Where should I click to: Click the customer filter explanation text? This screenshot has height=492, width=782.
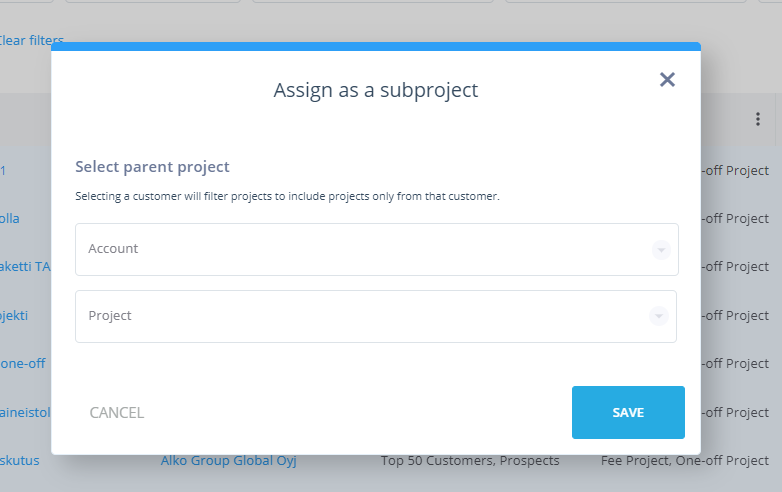[x=287, y=196]
